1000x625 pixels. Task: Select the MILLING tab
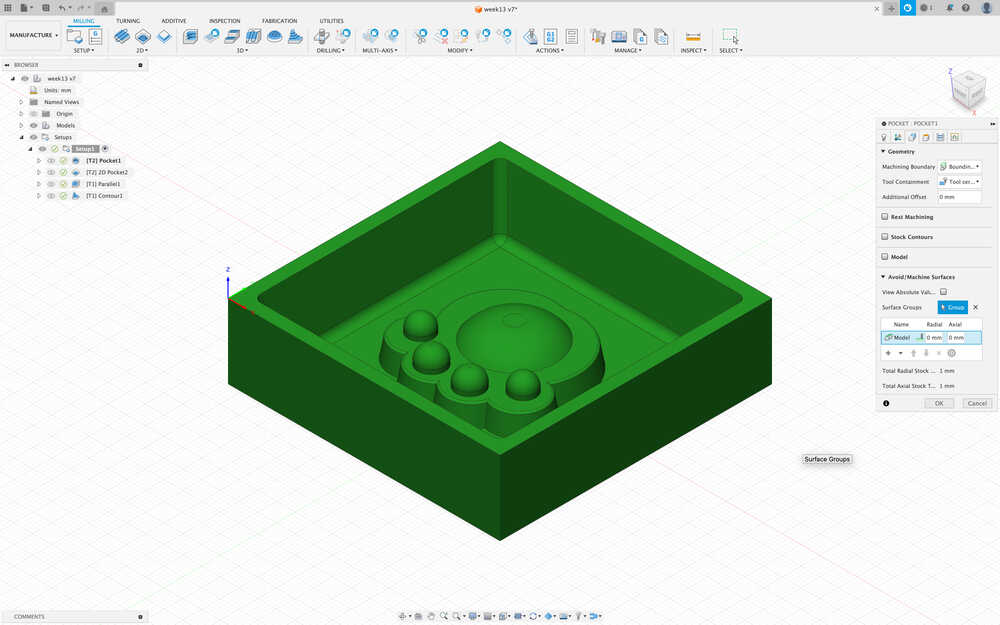click(84, 21)
